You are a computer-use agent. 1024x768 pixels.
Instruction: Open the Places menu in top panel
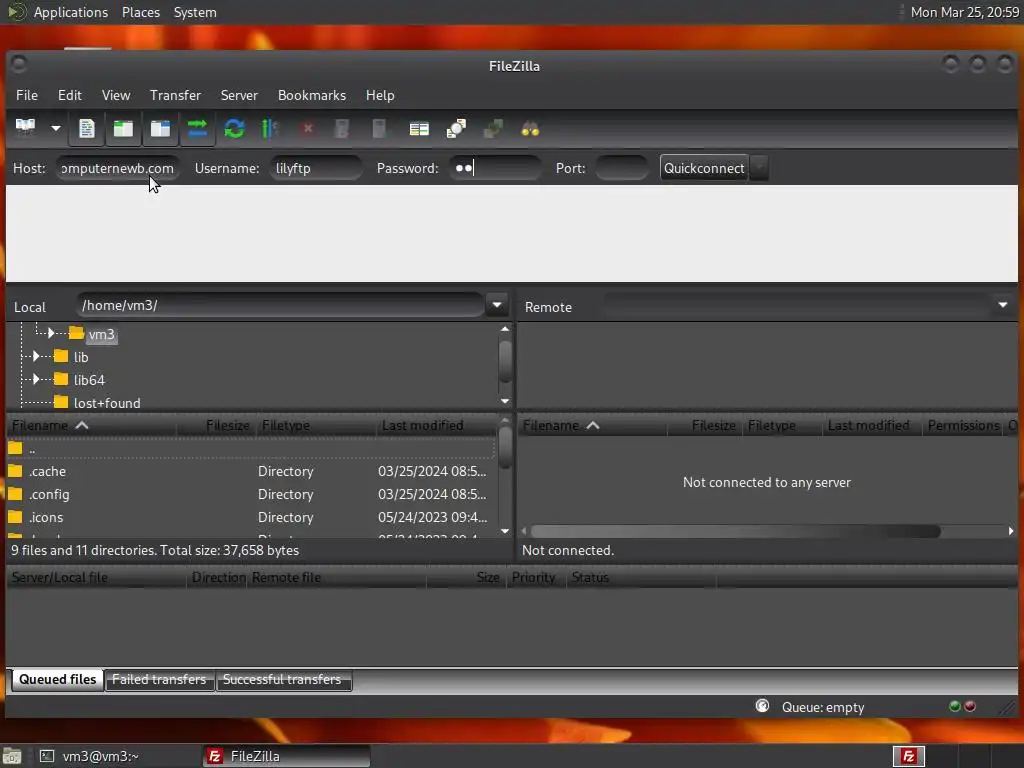click(141, 12)
